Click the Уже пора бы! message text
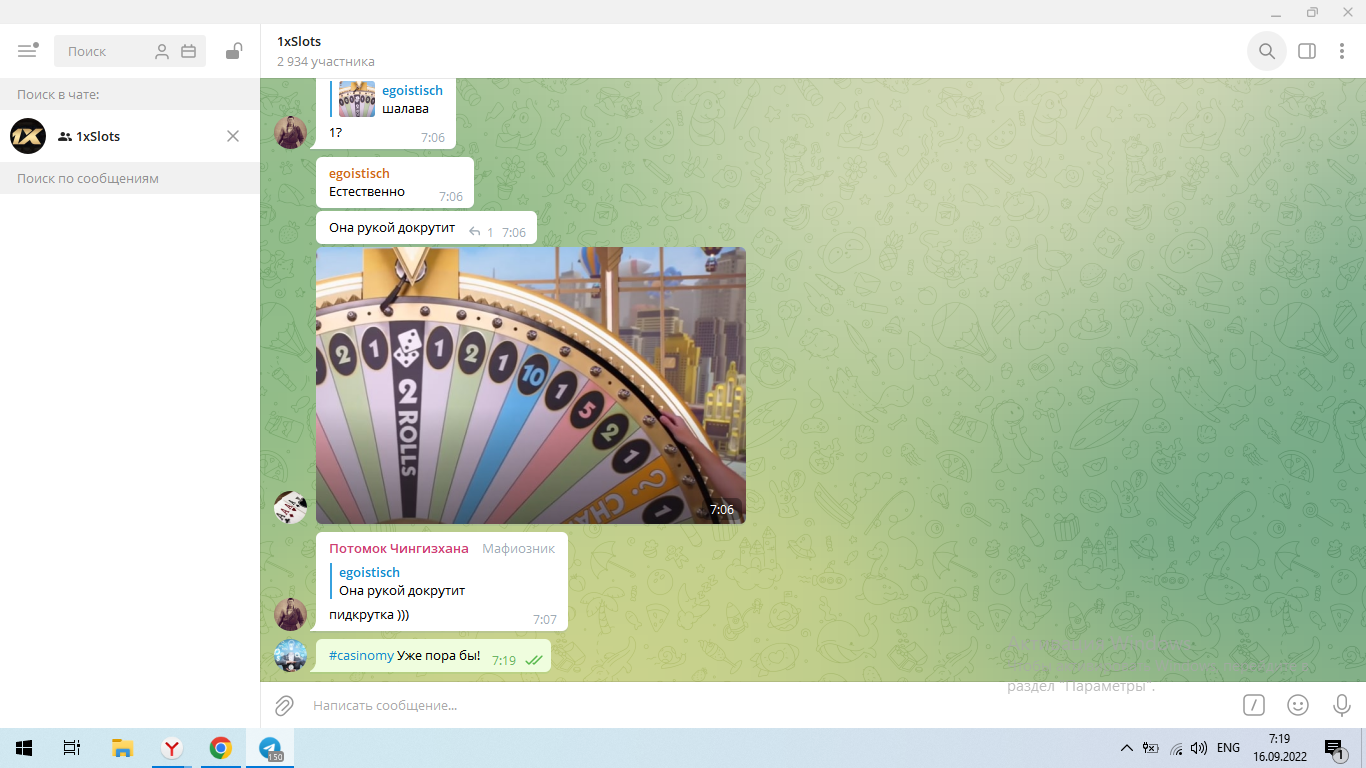 point(438,657)
